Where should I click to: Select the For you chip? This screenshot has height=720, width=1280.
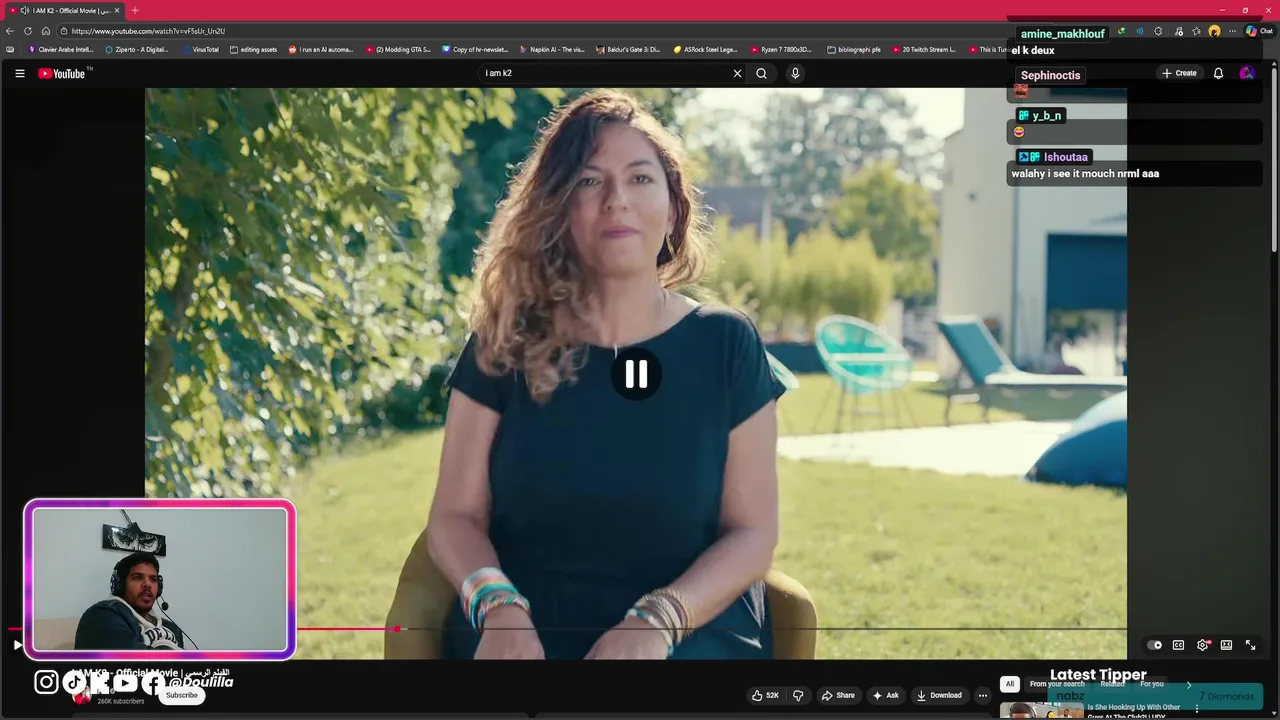pyautogui.click(x=1152, y=684)
